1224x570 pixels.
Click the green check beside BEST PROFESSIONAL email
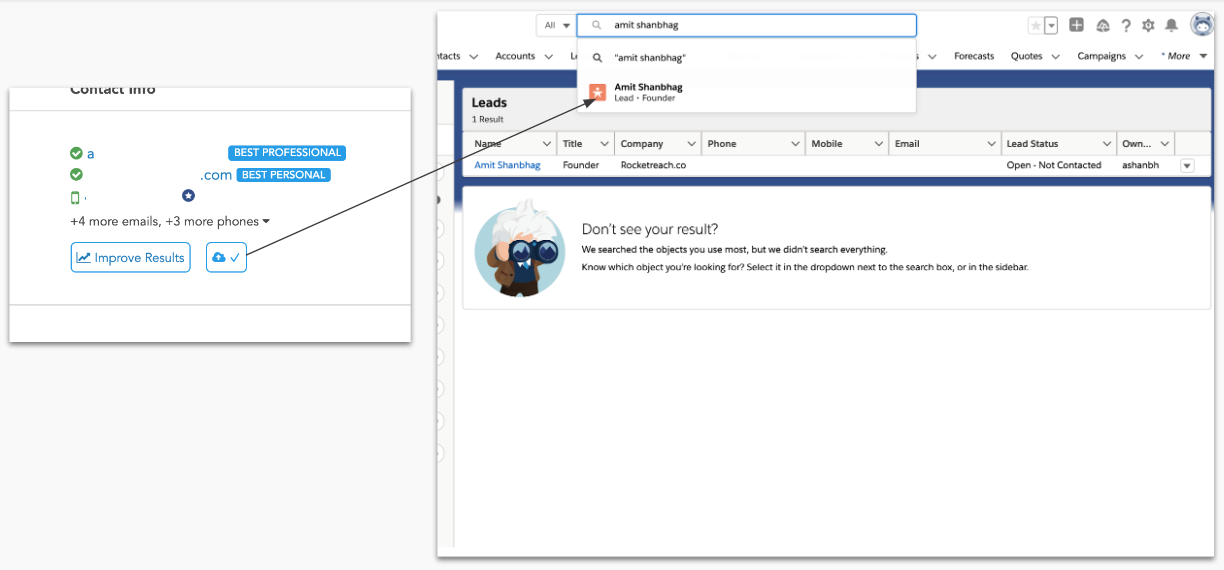pos(76,153)
